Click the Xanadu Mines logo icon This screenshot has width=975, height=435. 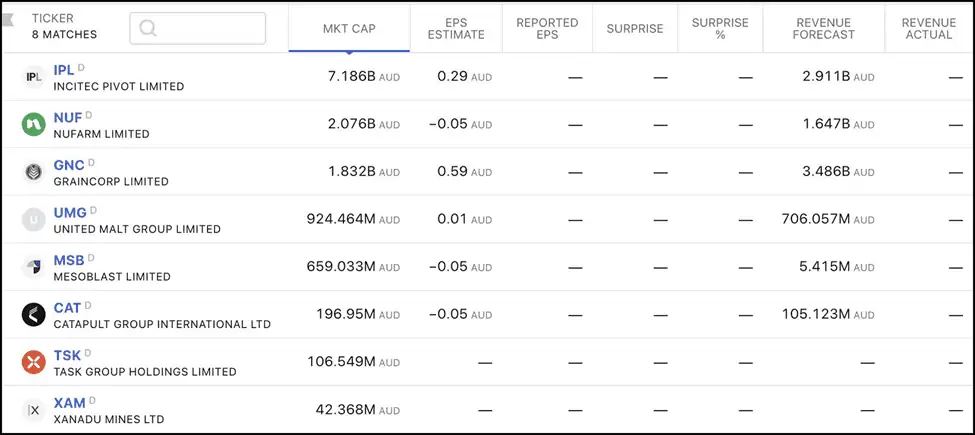click(34, 410)
